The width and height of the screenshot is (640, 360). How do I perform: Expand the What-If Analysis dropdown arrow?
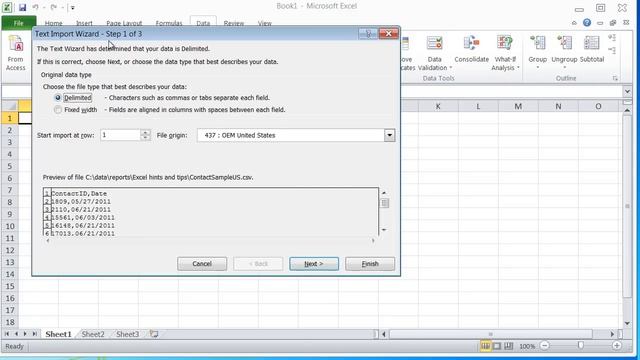tap(518, 68)
